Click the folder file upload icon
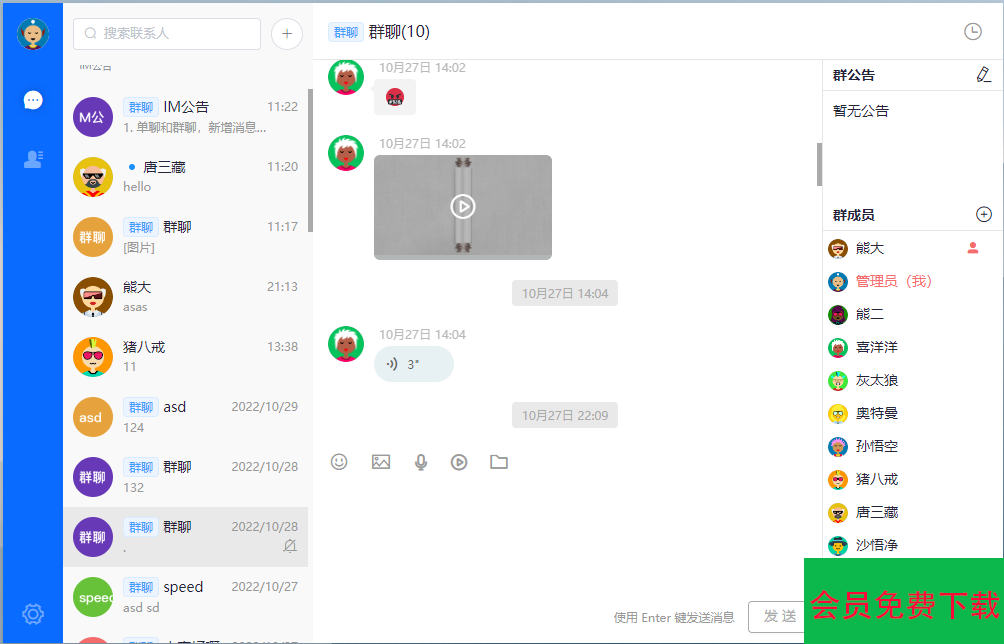1004x644 pixels. [499, 462]
